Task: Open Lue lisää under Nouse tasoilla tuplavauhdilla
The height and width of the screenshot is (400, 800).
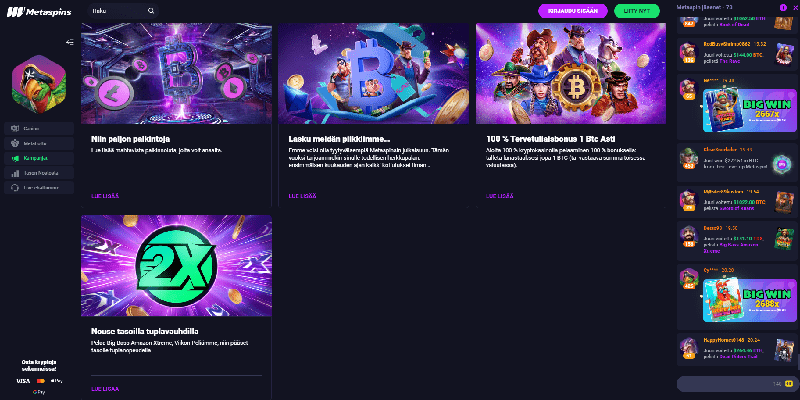Action: [105, 389]
